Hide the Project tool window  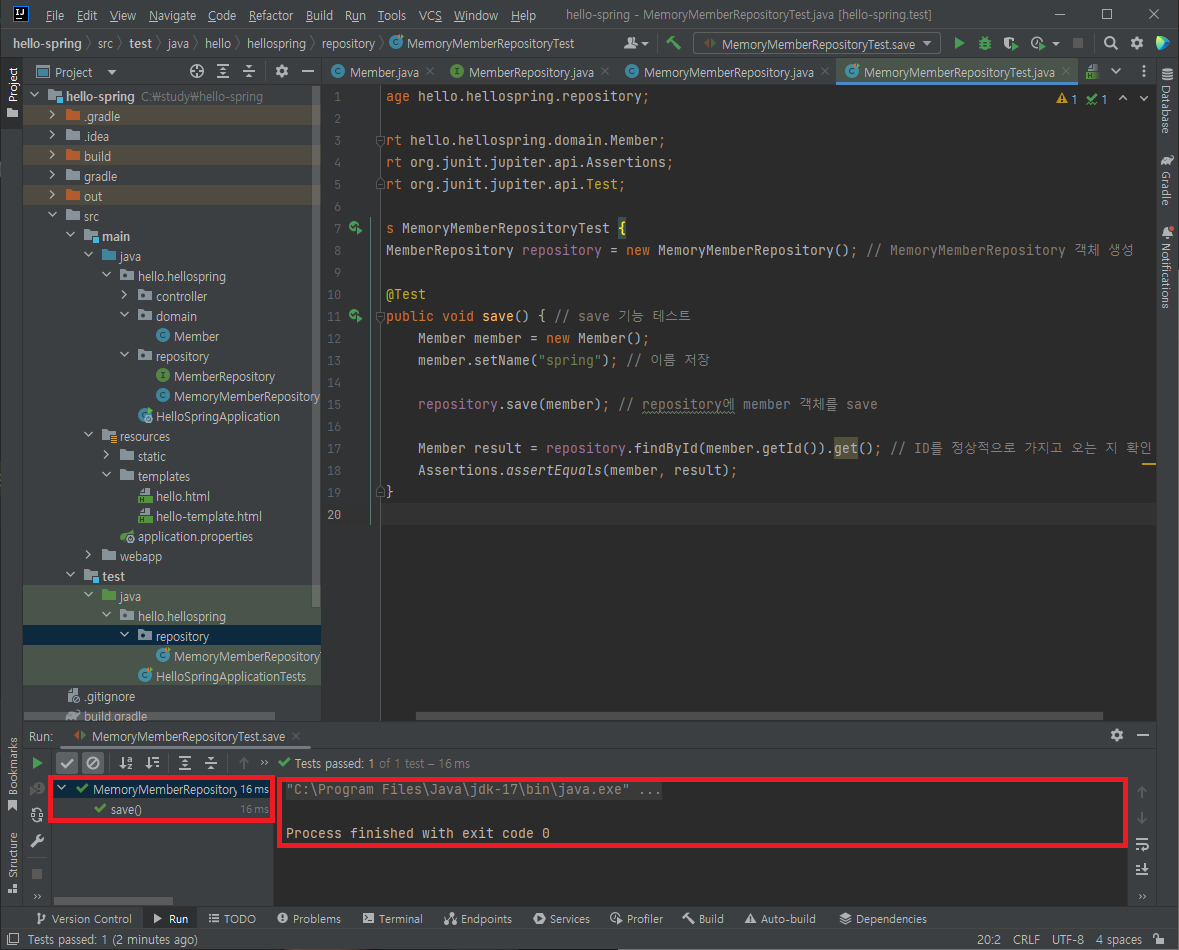[308, 71]
